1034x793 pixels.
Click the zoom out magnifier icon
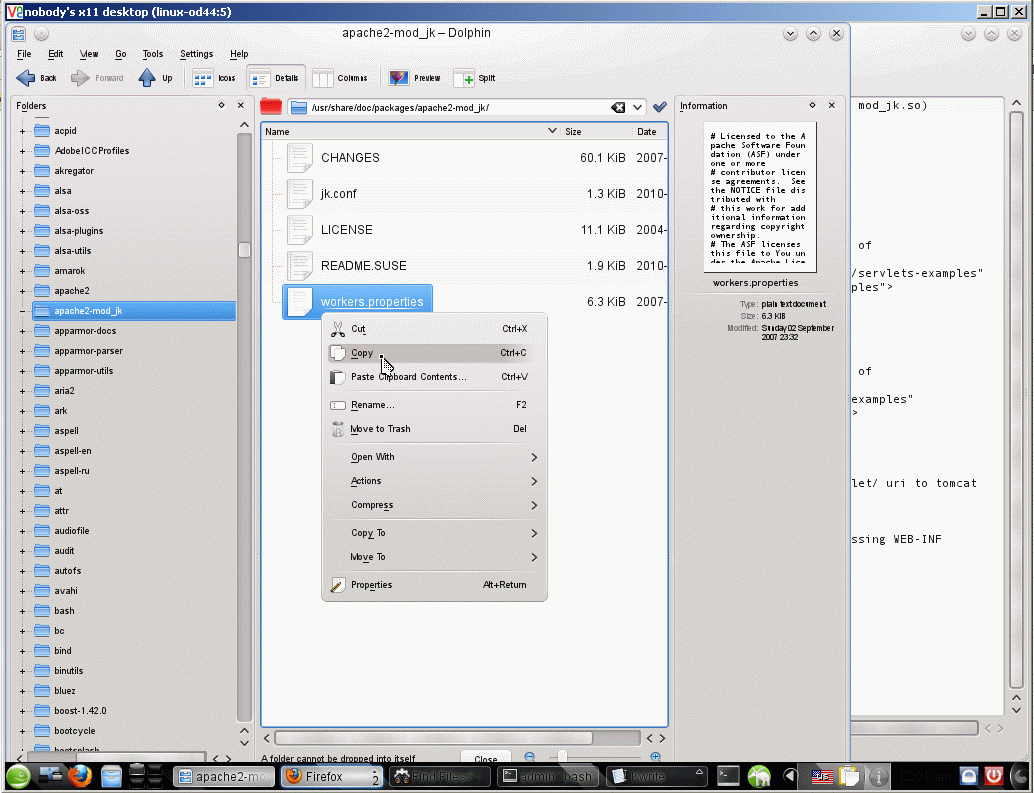click(530, 757)
